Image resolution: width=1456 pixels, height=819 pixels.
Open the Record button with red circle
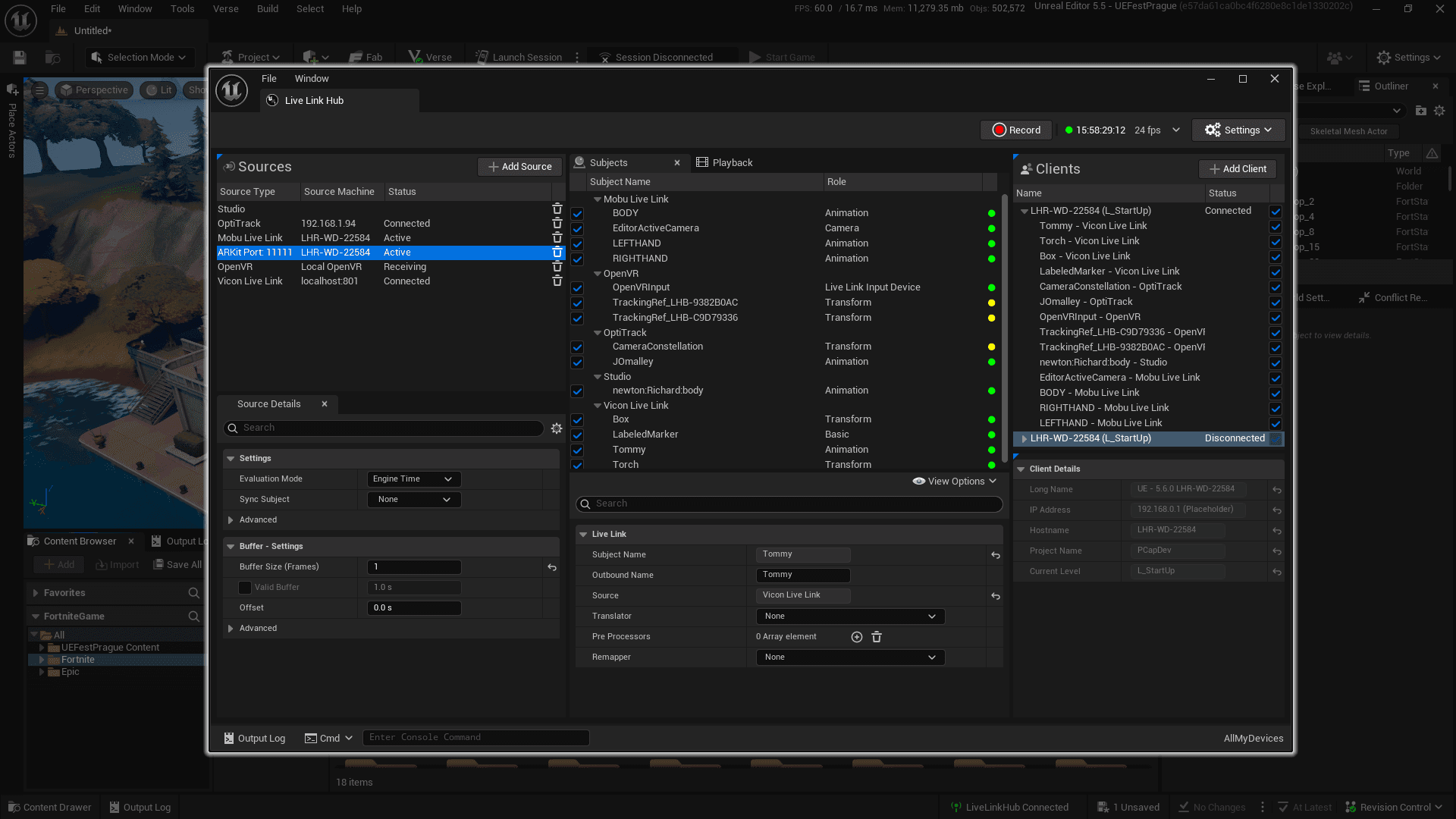1017,130
